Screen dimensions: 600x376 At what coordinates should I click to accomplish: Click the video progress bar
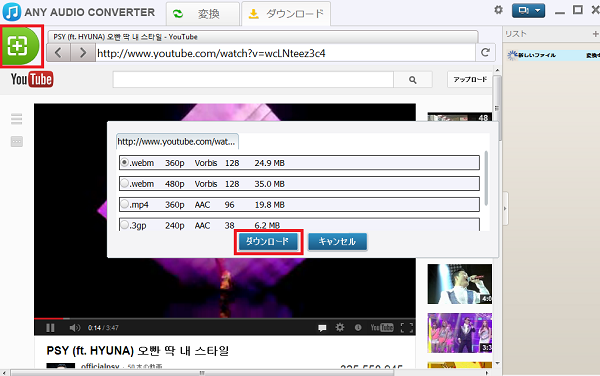(x=225, y=318)
